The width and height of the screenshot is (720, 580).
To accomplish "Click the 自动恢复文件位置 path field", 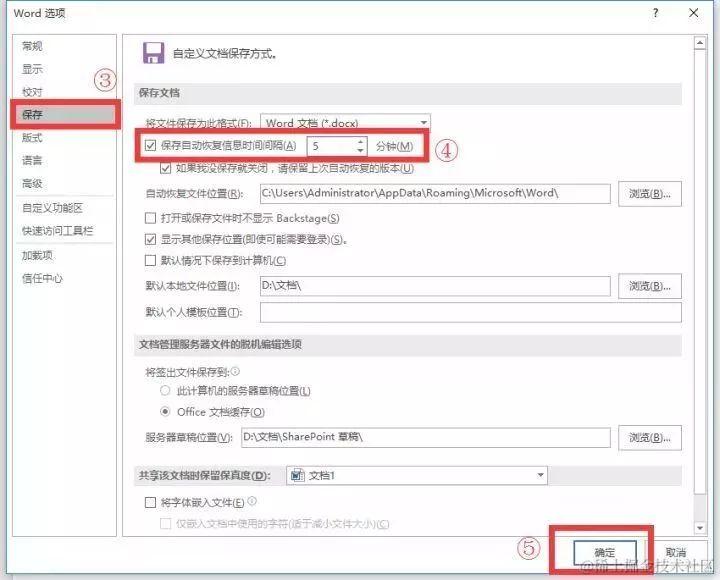I will (x=435, y=193).
